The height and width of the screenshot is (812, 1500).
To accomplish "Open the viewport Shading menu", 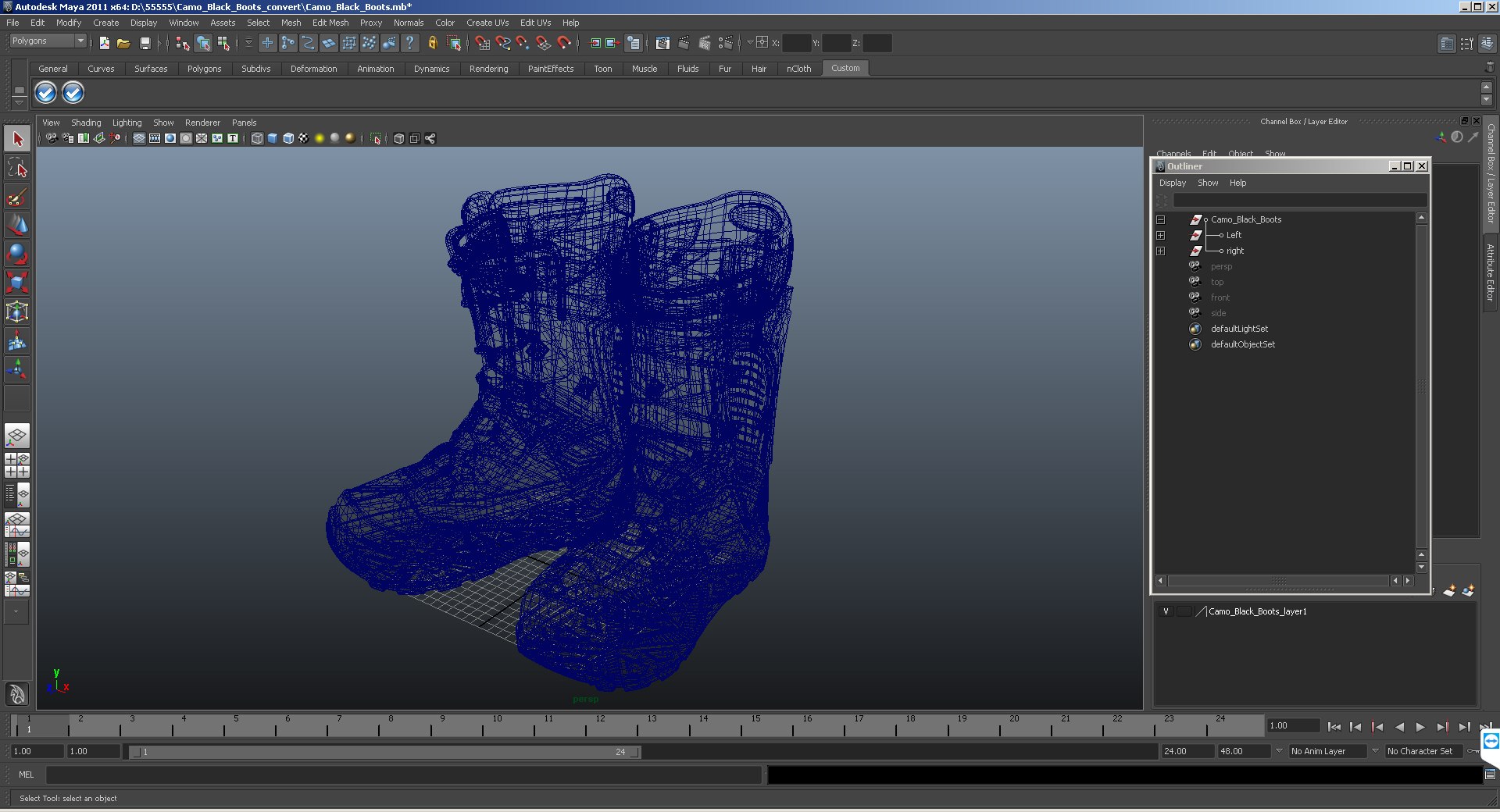I will coord(86,123).
